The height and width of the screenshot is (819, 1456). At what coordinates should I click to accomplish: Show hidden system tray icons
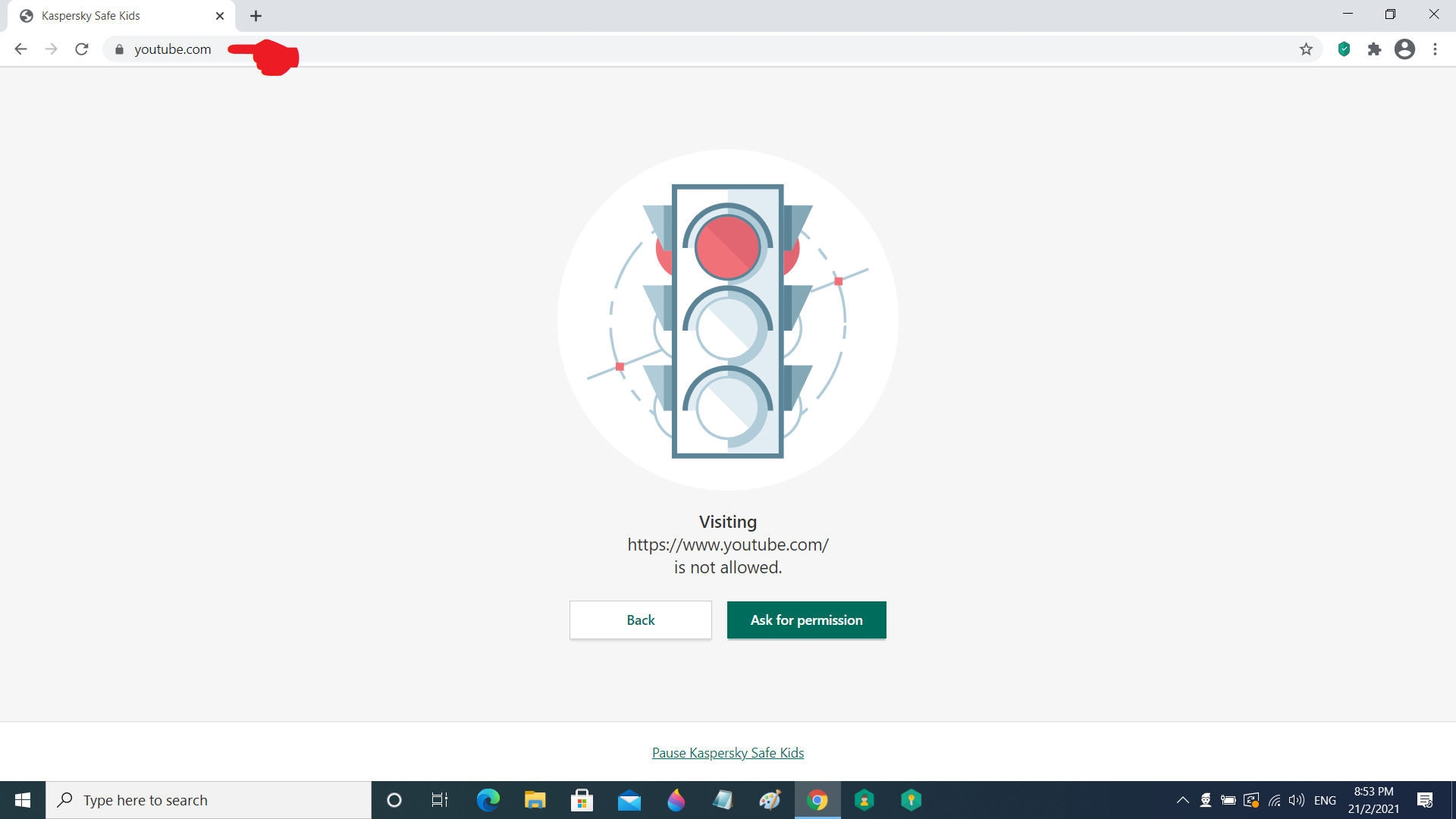tap(1182, 800)
